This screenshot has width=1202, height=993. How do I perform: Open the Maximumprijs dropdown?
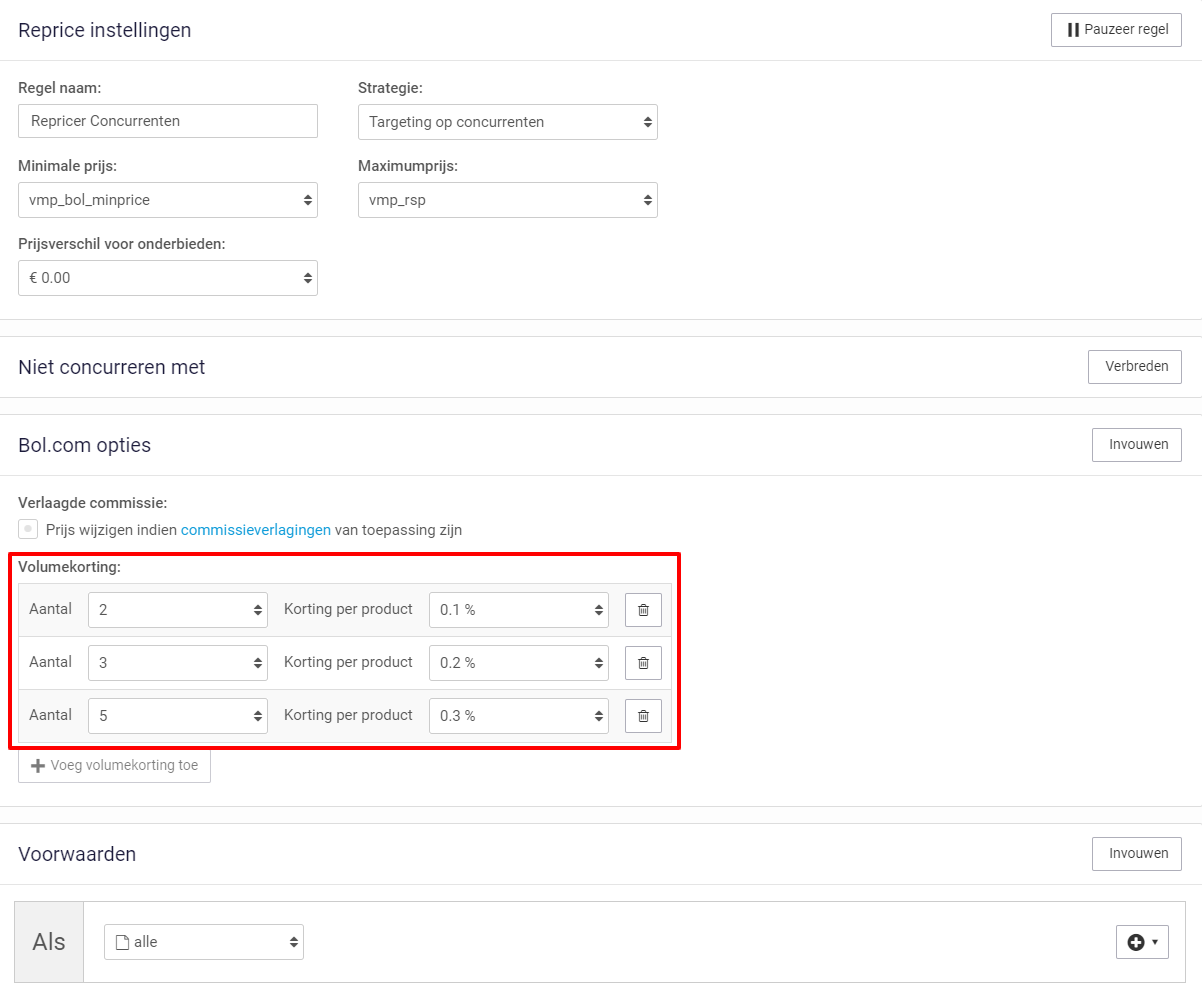508,200
